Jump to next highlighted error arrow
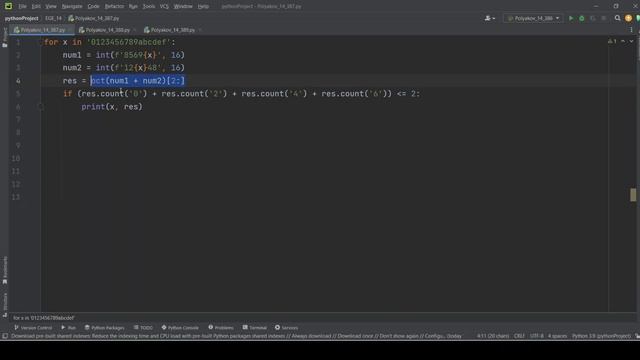Viewport: 640px width, 360px height. coord(631,41)
